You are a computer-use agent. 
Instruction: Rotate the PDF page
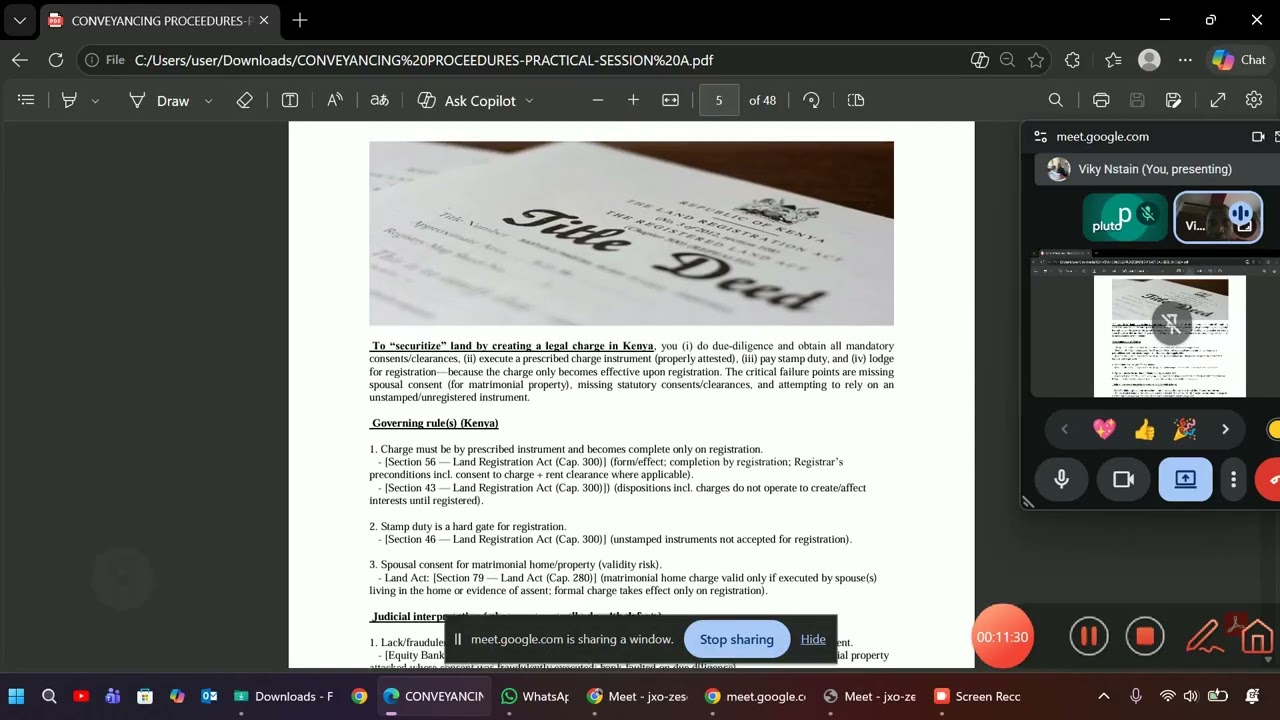811,100
